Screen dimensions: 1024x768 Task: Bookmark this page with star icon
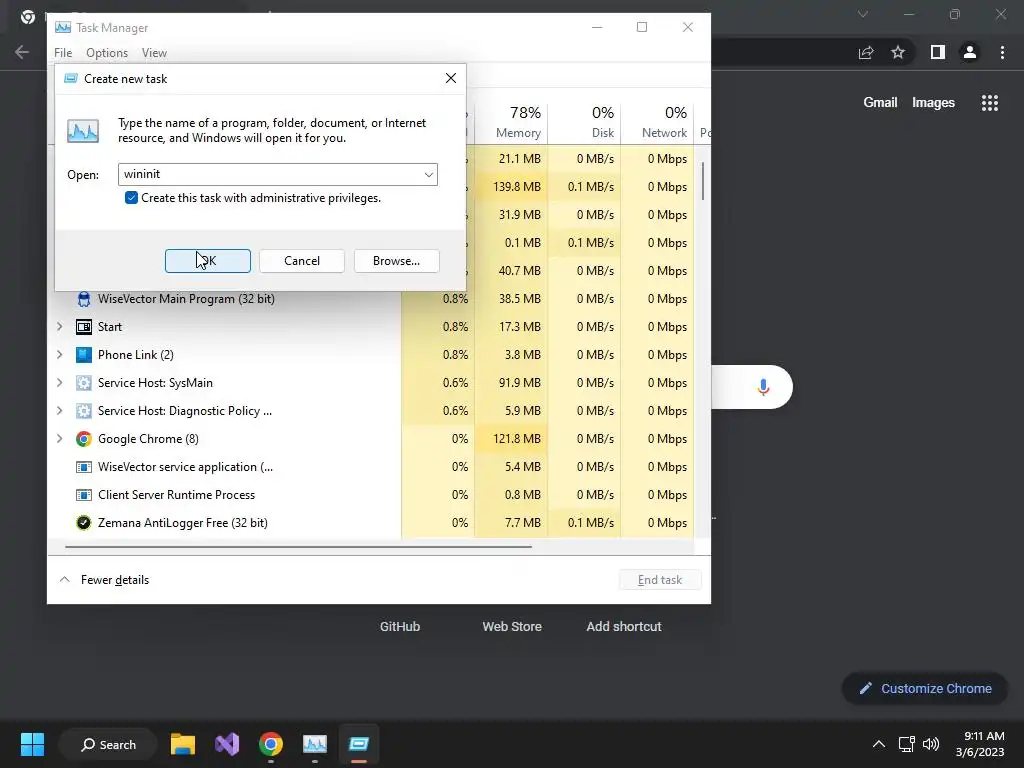pos(898,52)
